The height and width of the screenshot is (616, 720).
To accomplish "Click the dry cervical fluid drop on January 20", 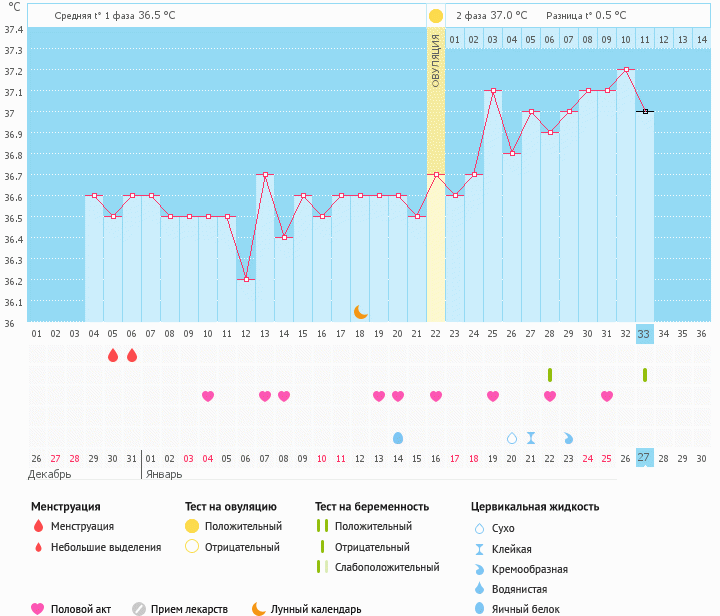I will pos(512,438).
